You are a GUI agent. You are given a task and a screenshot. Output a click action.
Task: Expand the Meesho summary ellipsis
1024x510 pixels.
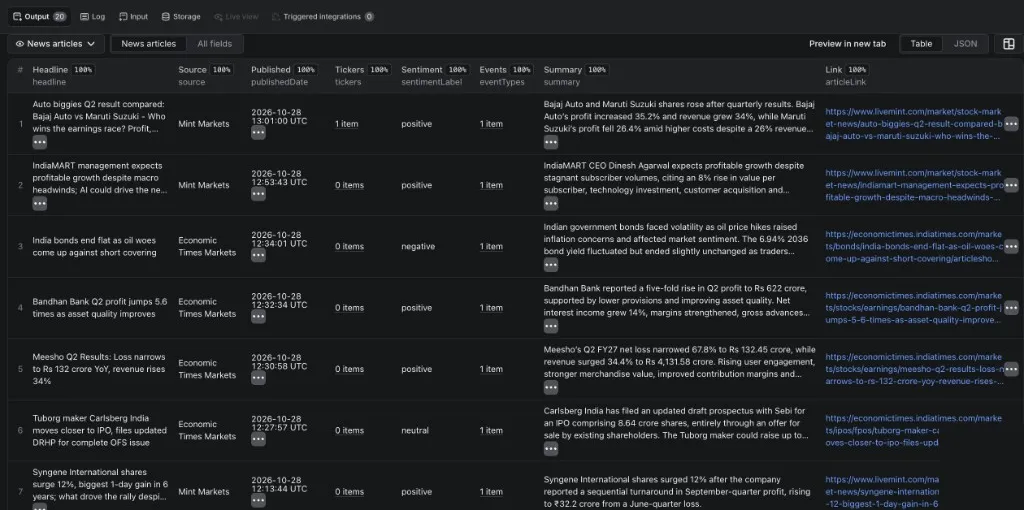(x=551, y=388)
